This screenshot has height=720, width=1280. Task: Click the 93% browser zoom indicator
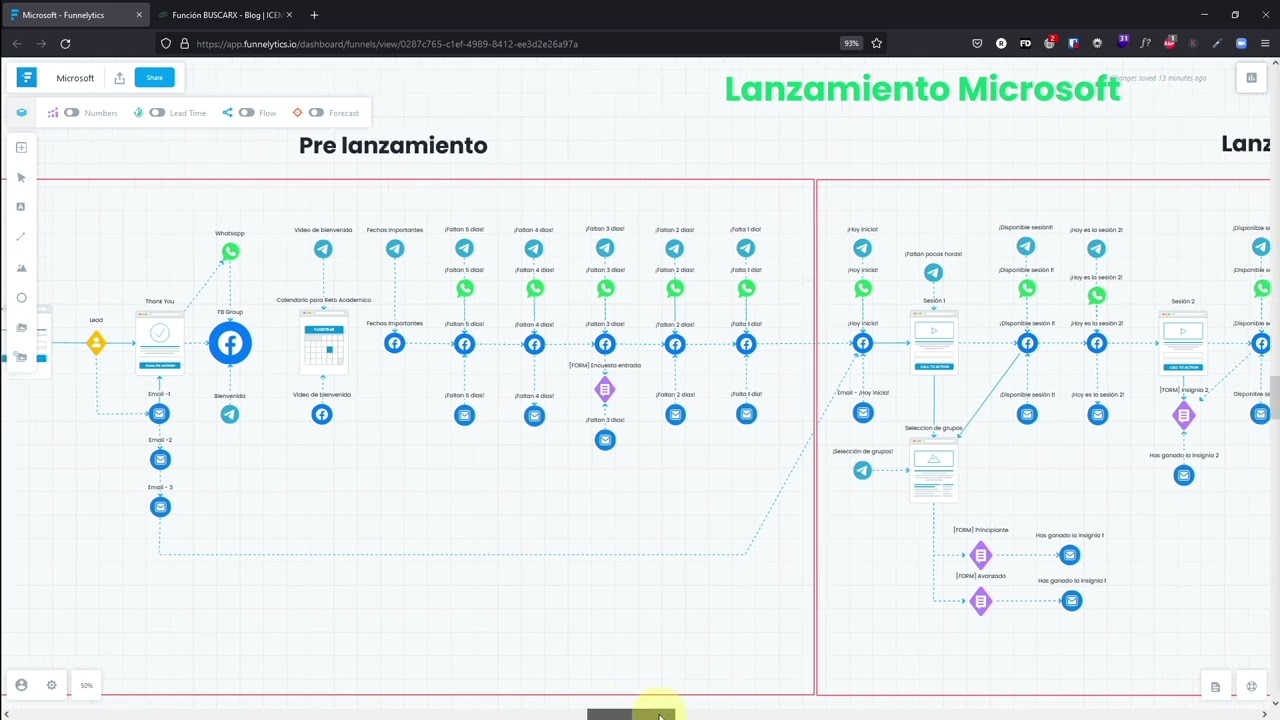tap(851, 44)
